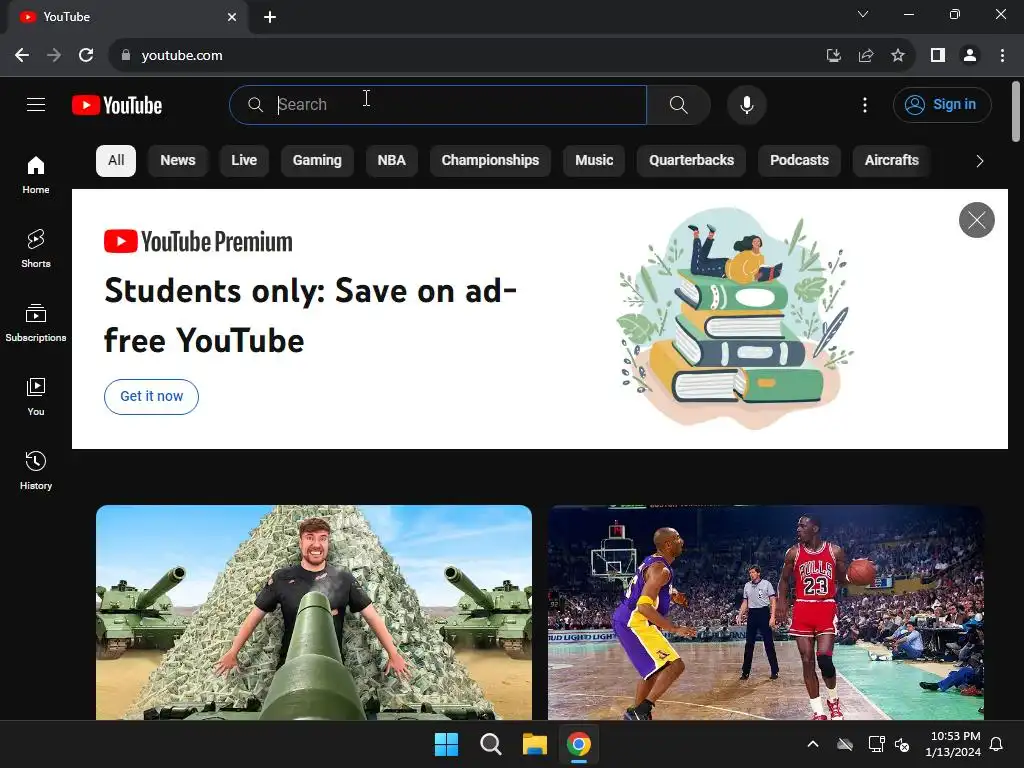Filter videos by News chip
Image resolution: width=1024 pixels, height=768 pixels.
tap(178, 161)
